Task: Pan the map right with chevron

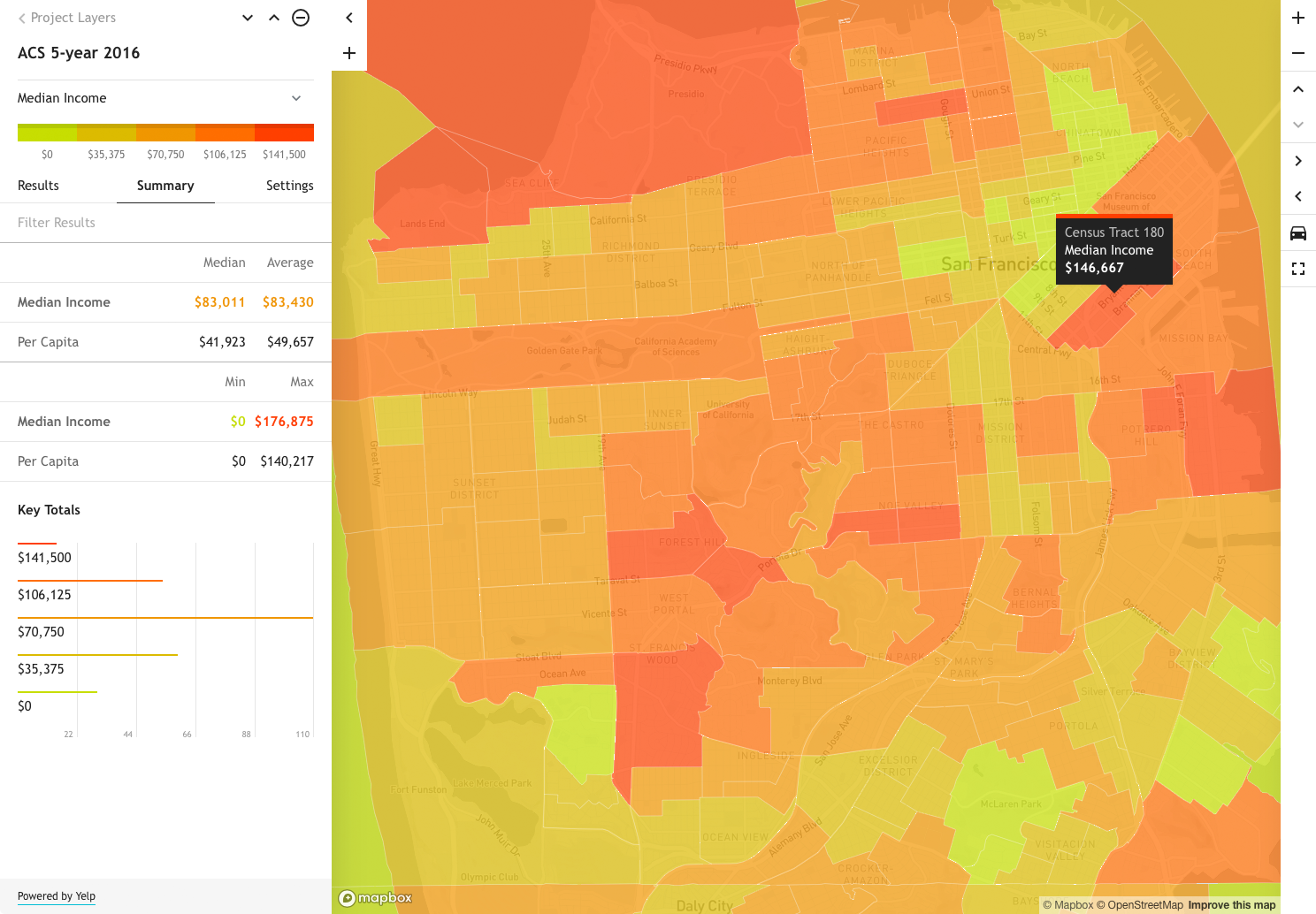Action: 1298,161
